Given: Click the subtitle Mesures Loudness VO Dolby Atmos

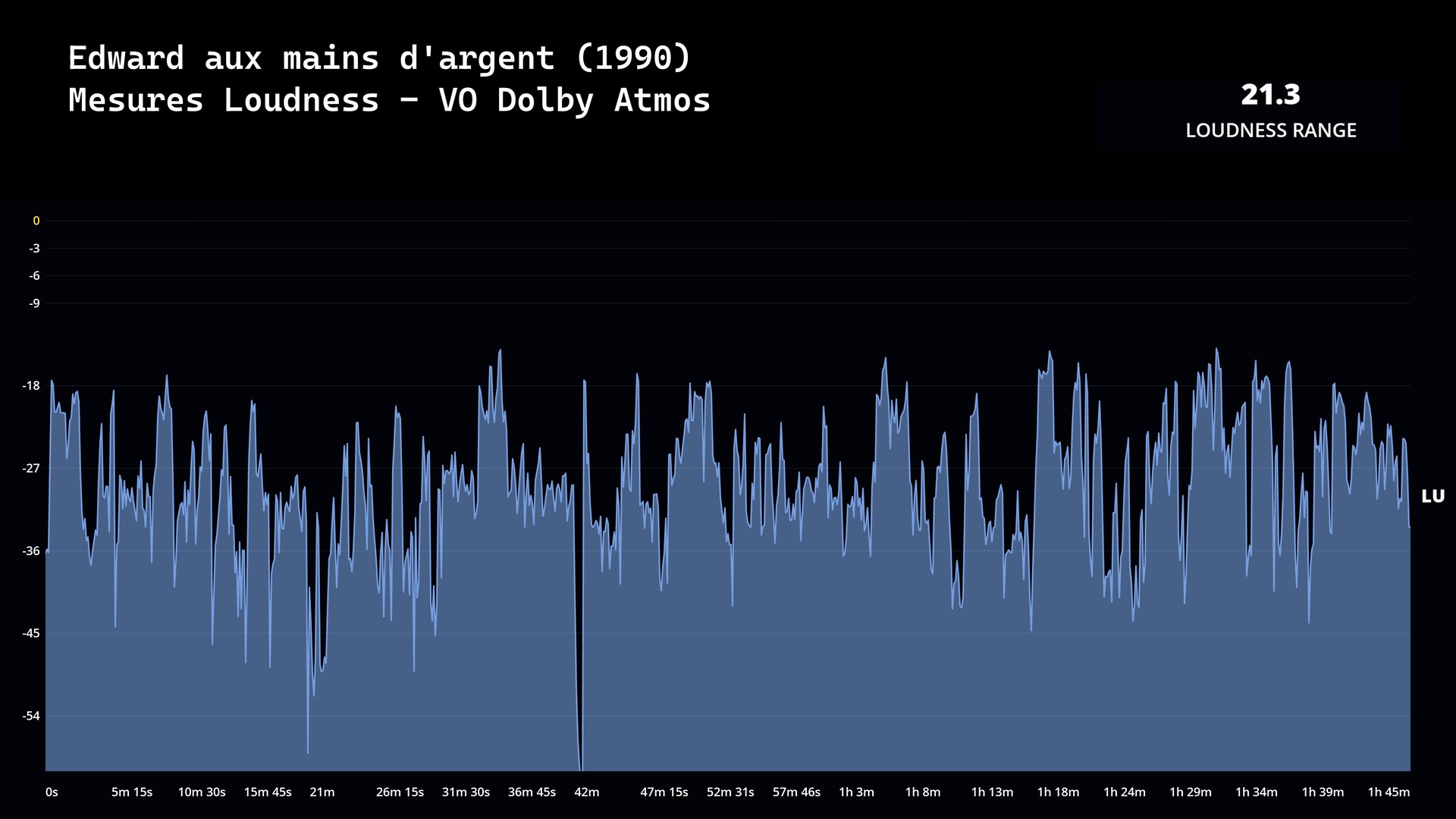Looking at the screenshot, I should (x=389, y=100).
